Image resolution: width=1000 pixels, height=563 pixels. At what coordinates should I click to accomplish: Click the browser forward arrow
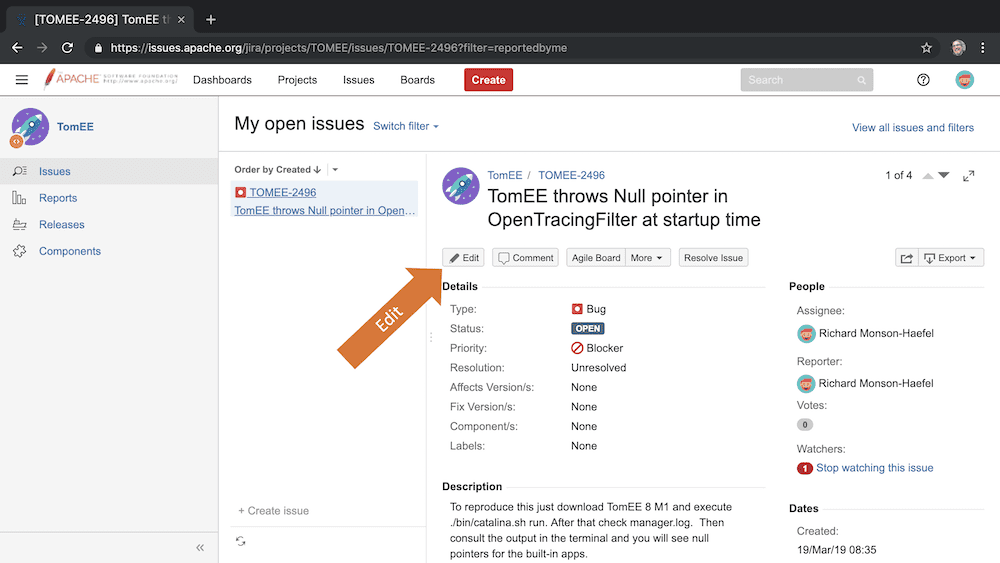click(x=42, y=48)
